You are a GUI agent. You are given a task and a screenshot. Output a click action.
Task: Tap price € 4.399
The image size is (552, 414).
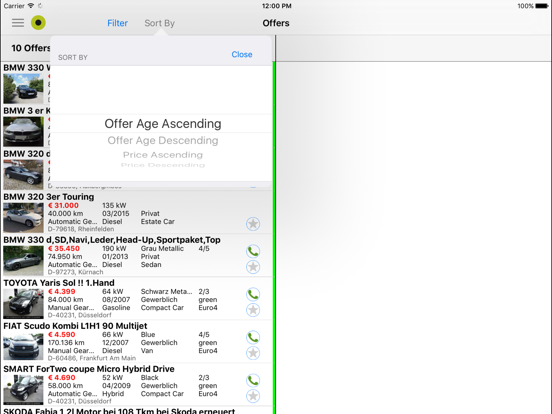(x=62, y=291)
